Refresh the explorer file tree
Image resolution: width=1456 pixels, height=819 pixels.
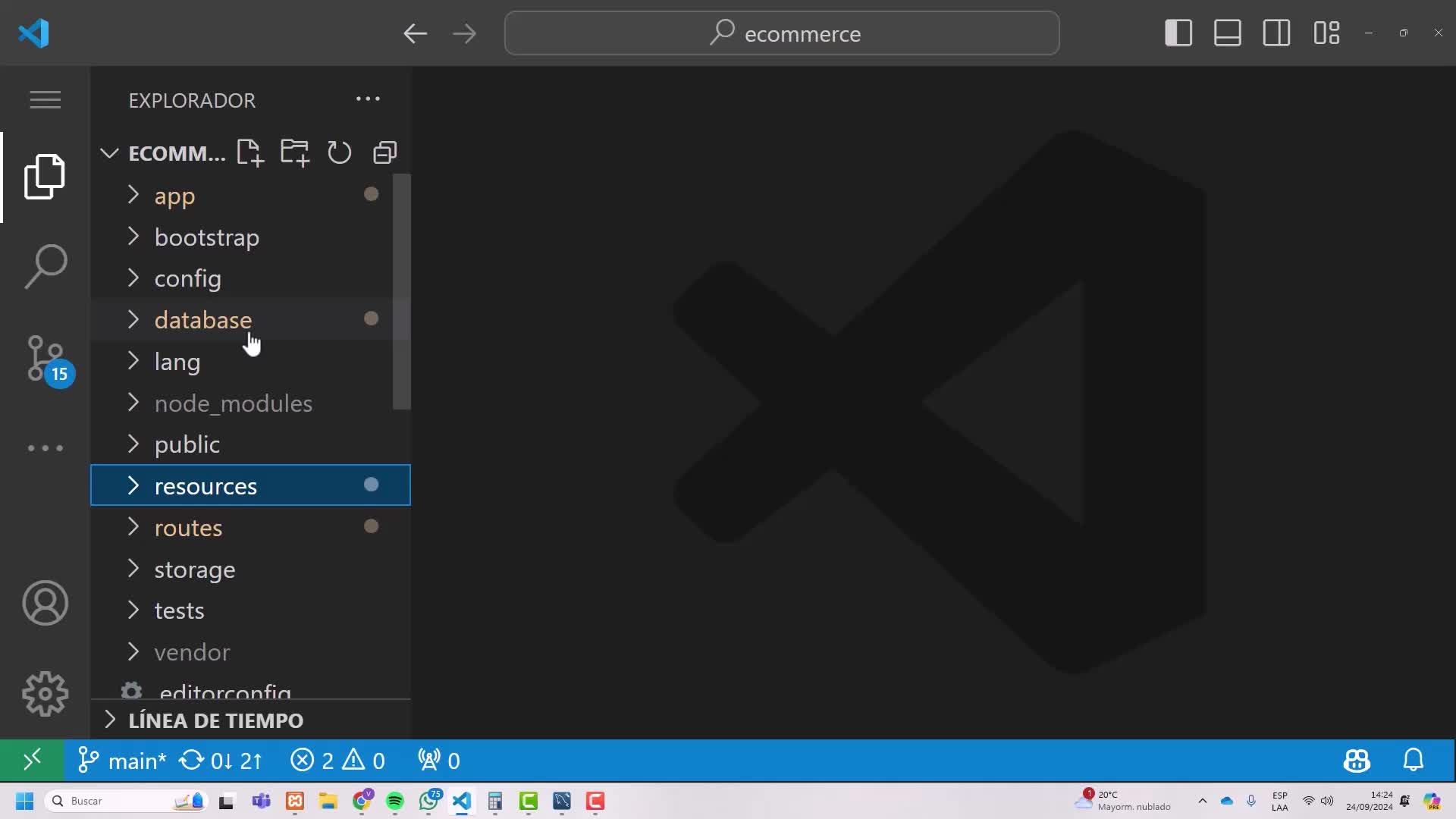339,152
